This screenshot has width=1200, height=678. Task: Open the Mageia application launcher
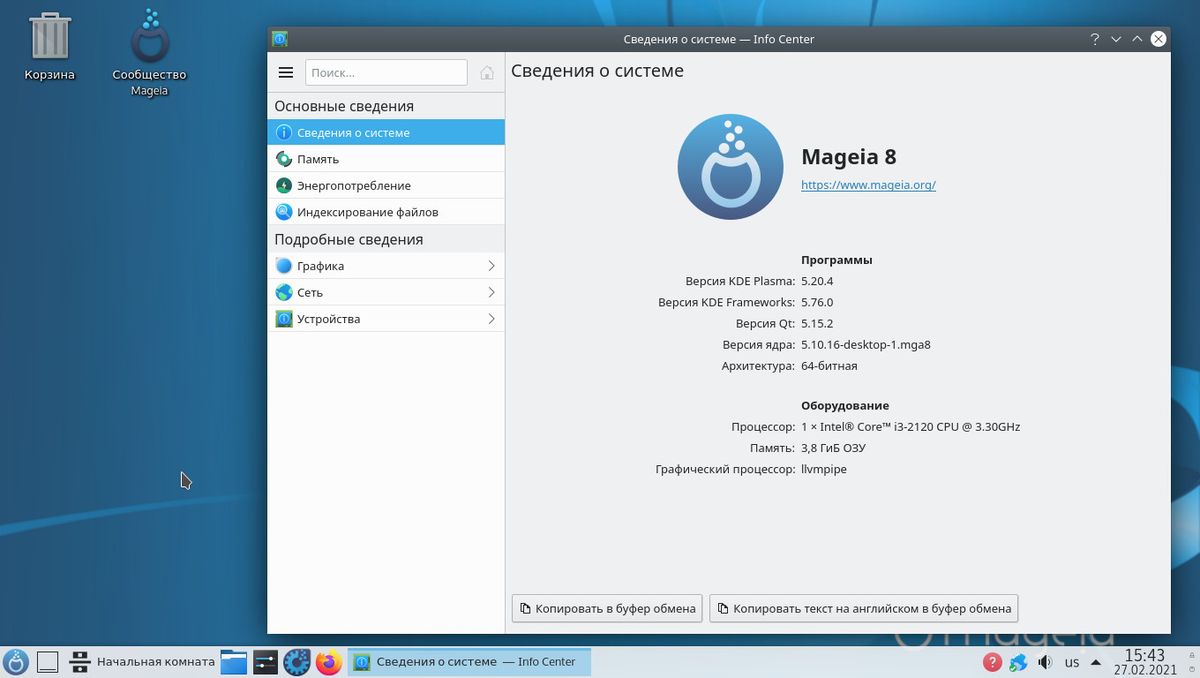click(15, 662)
